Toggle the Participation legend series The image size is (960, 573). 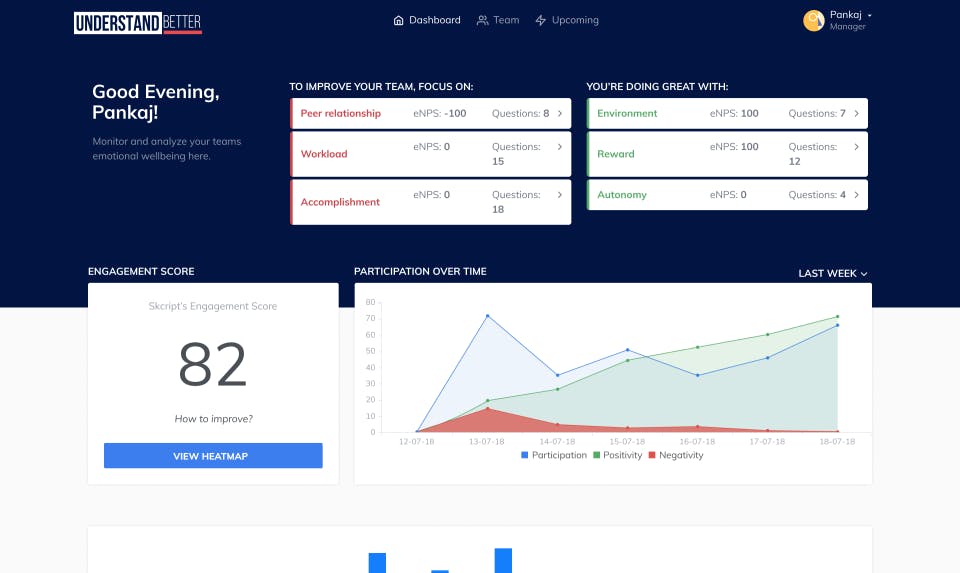[554, 455]
